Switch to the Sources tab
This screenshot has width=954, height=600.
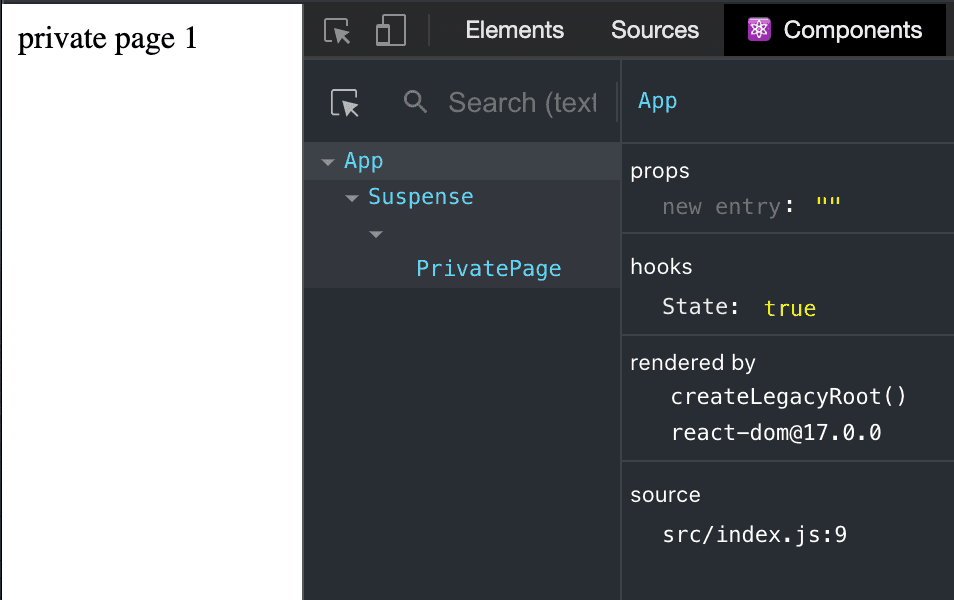(x=655, y=30)
